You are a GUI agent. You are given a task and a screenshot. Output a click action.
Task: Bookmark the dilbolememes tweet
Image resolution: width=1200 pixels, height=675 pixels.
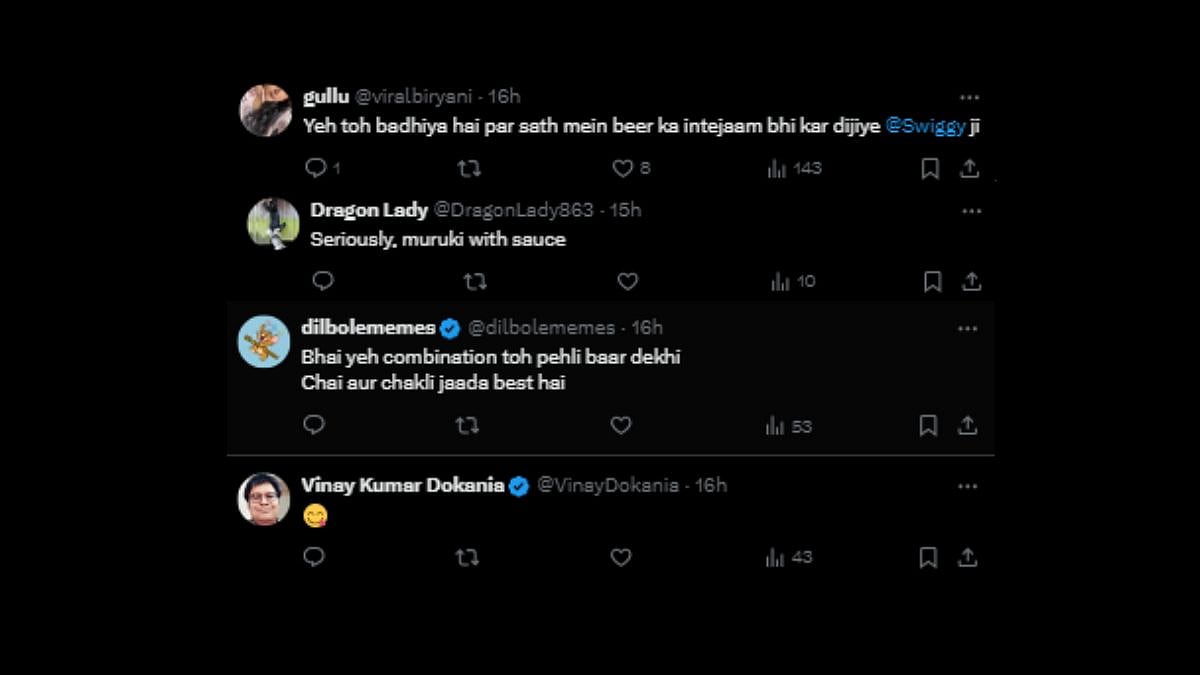(928, 426)
